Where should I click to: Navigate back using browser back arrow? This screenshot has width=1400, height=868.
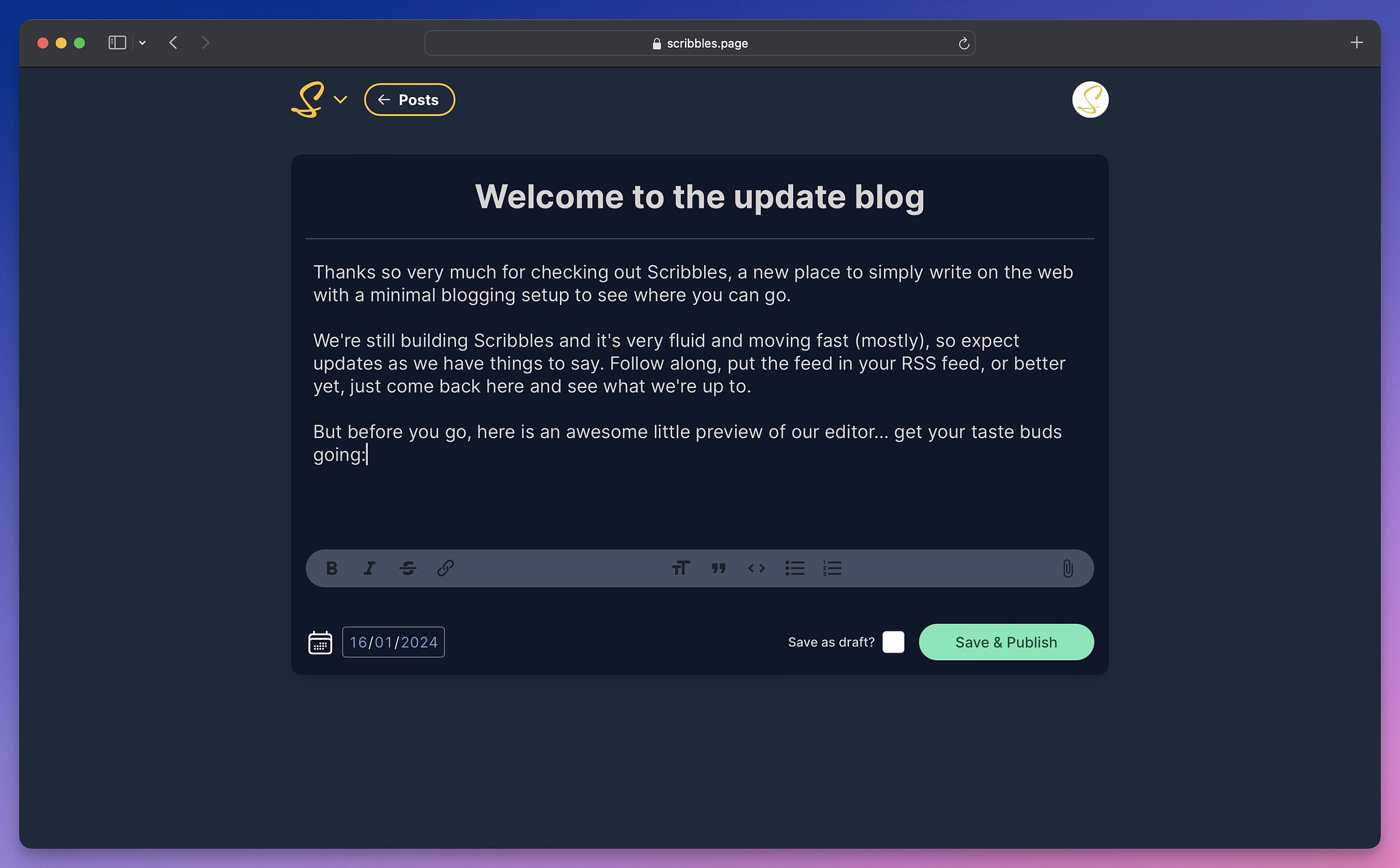click(x=174, y=42)
